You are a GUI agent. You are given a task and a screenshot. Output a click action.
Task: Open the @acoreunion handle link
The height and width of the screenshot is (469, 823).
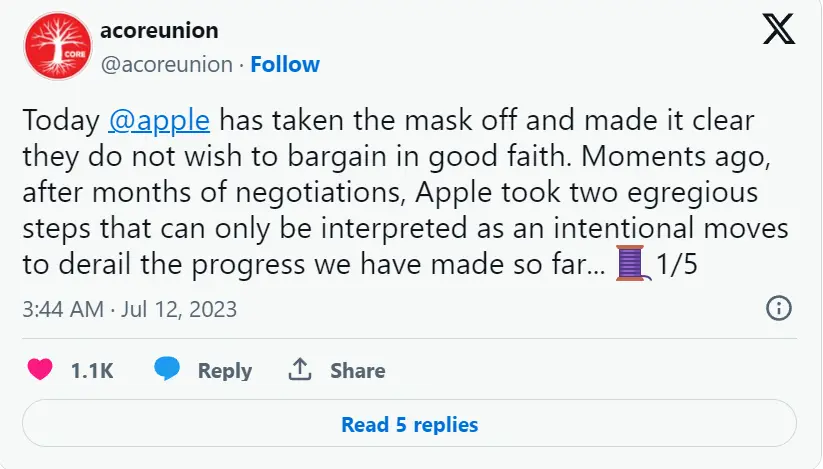coord(166,65)
